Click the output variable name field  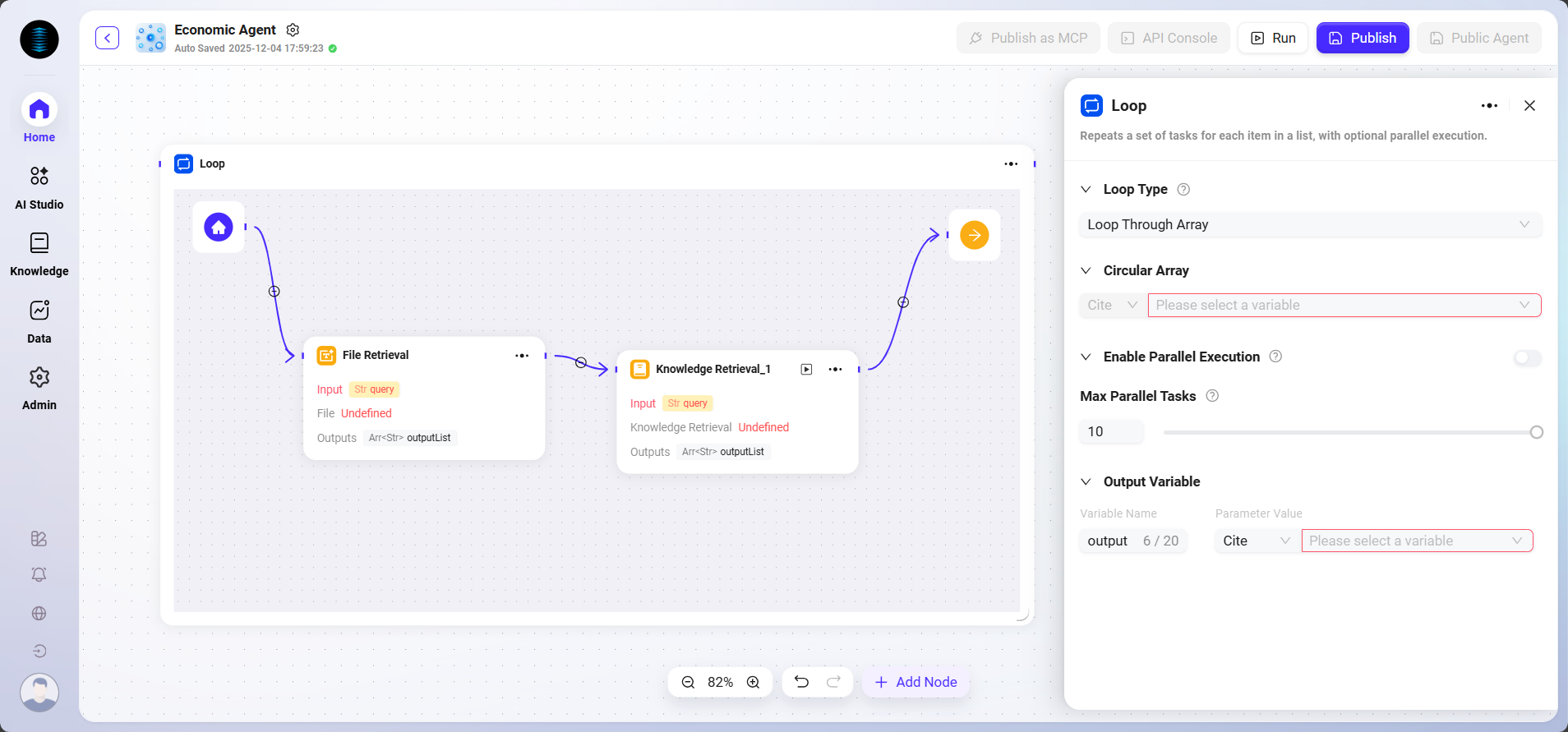pos(1108,541)
